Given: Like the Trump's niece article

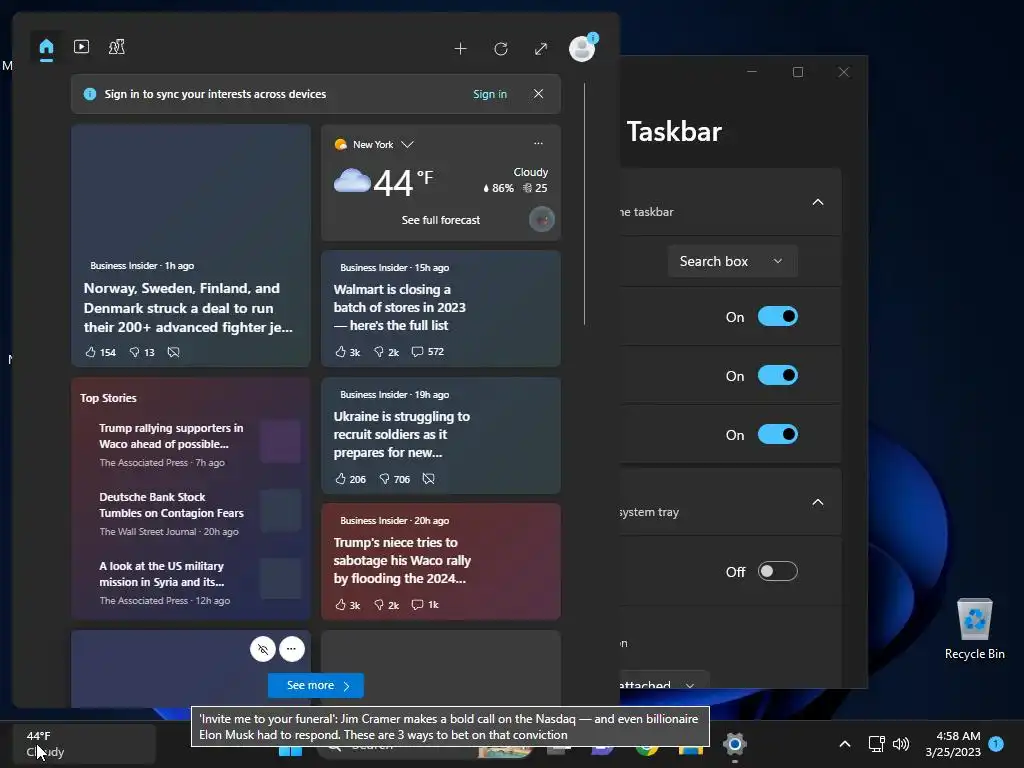Looking at the screenshot, I should pyautogui.click(x=347, y=605).
